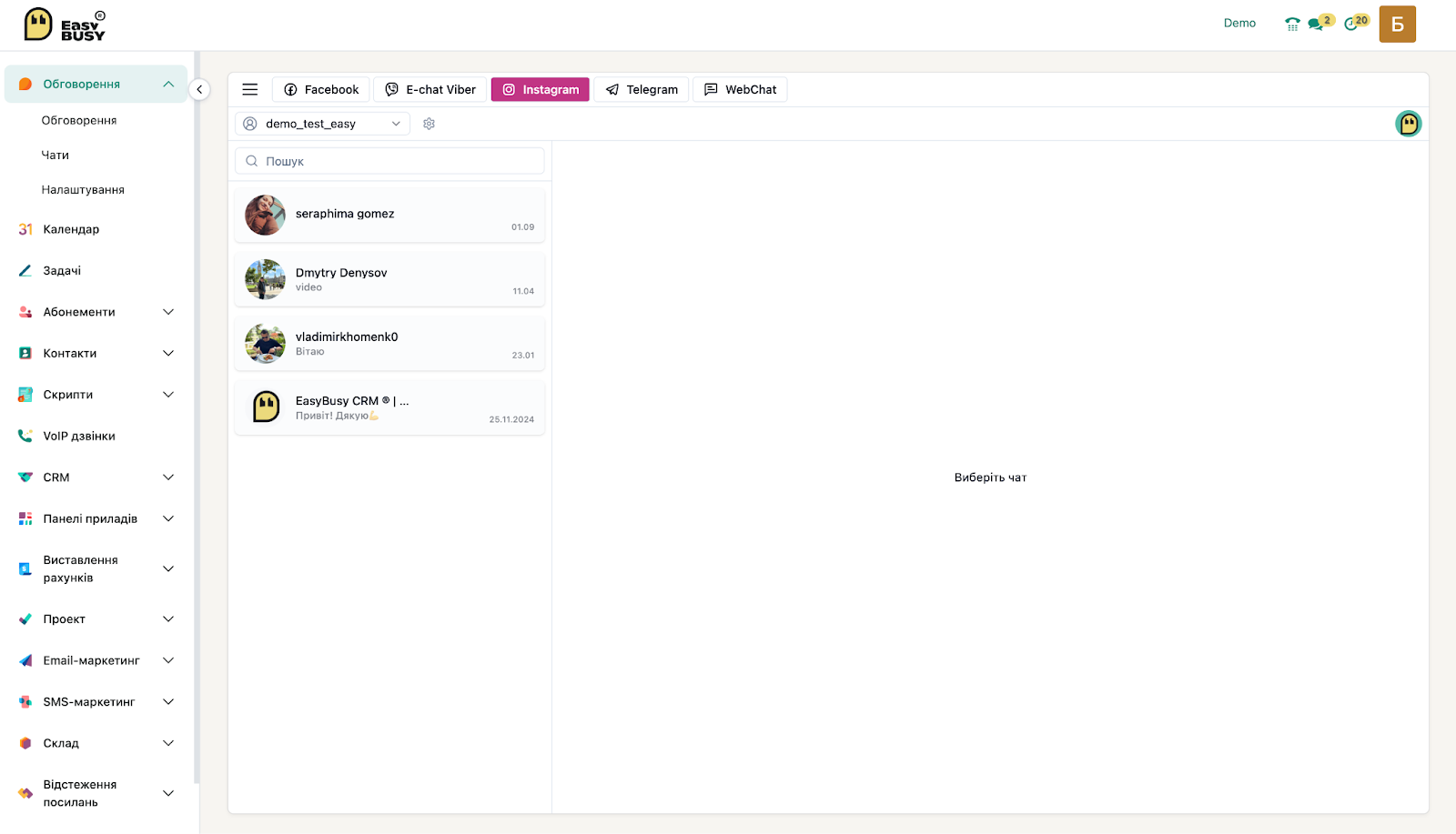This screenshot has height=834, width=1456.
Task: Go to Календар in sidebar
Action: pyautogui.click(x=71, y=229)
